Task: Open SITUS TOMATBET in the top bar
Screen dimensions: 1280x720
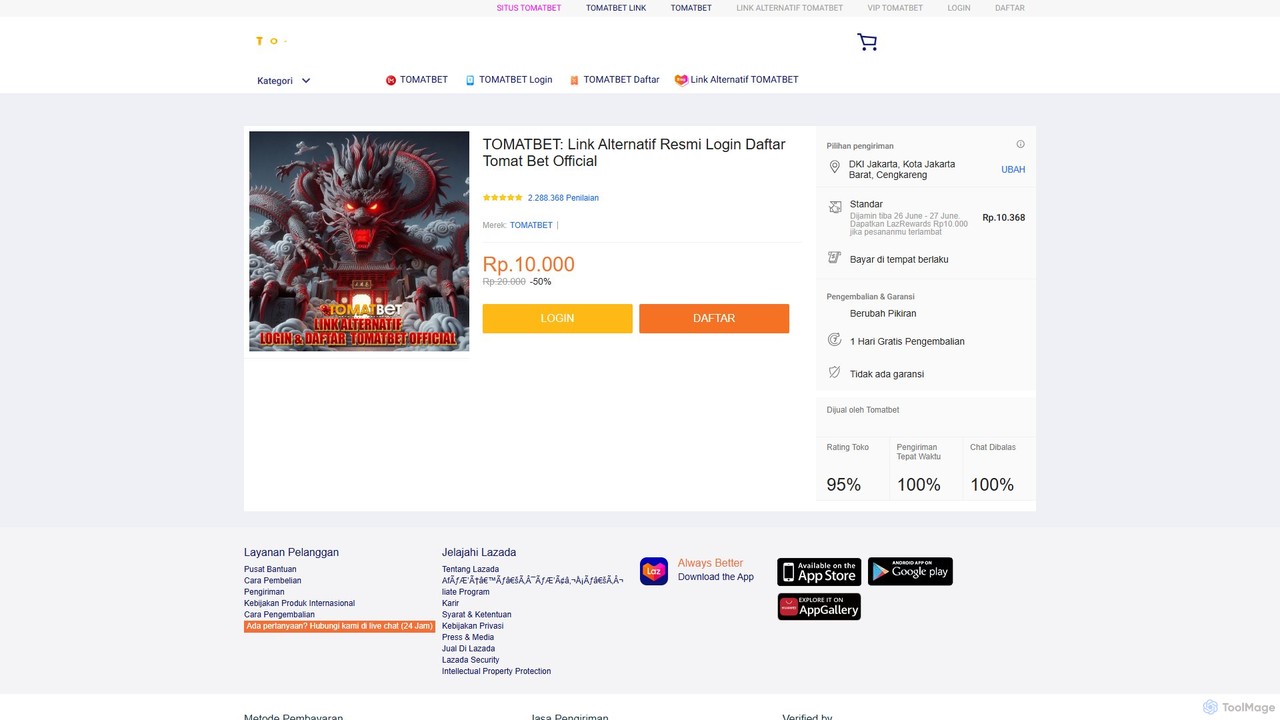Action: (x=529, y=8)
